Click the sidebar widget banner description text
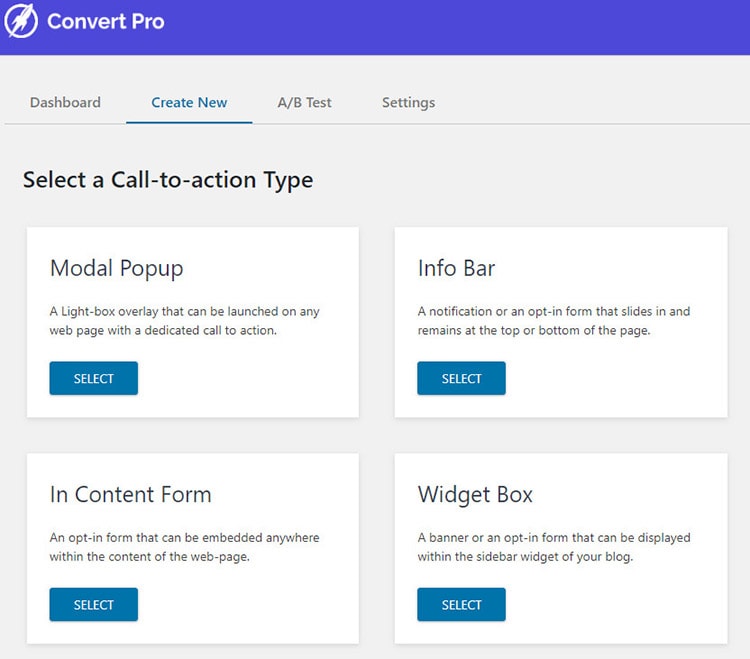Screen dimensions: 750x659 tap(553, 547)
